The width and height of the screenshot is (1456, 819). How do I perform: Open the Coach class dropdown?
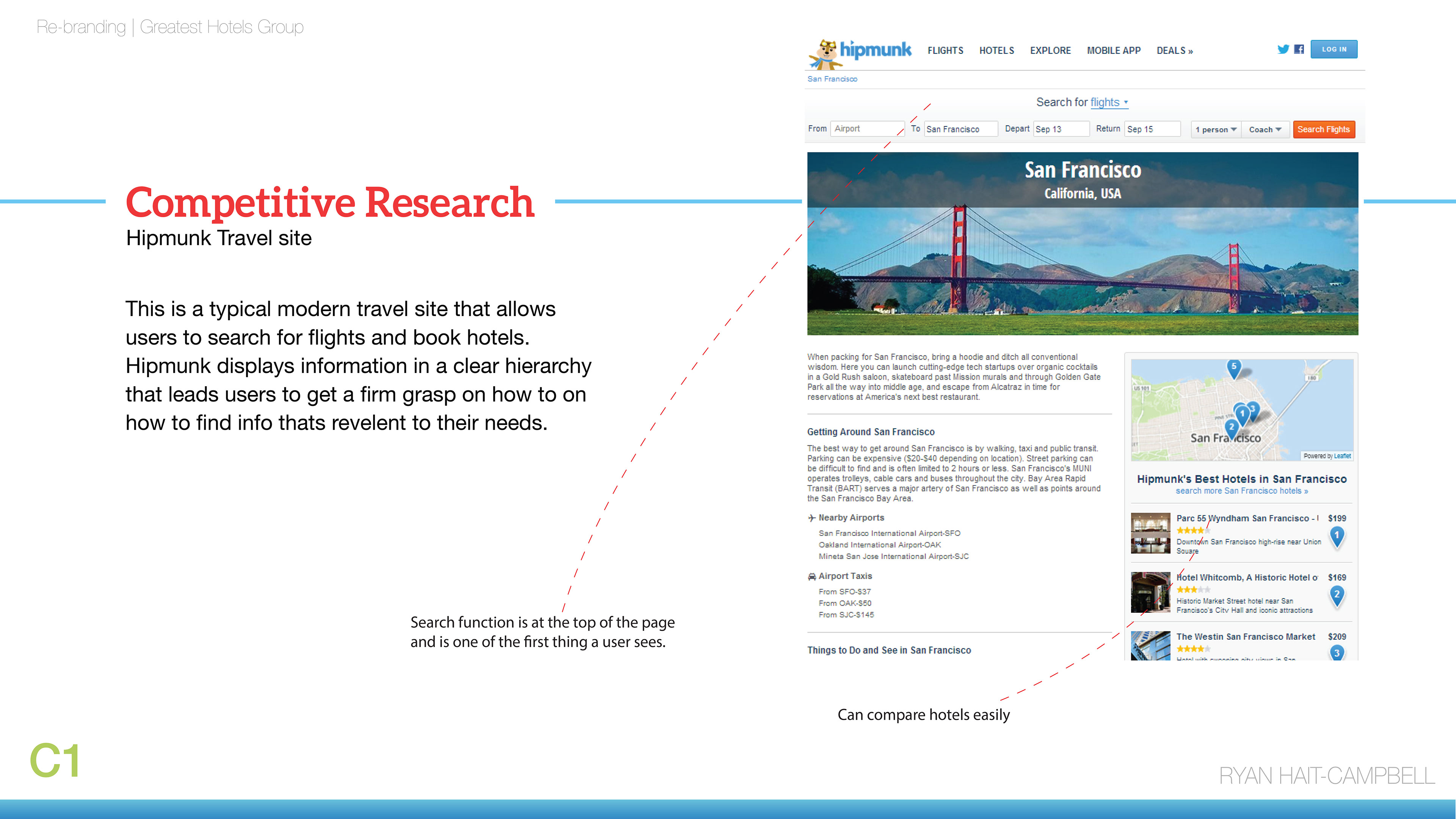point(1265,129)
